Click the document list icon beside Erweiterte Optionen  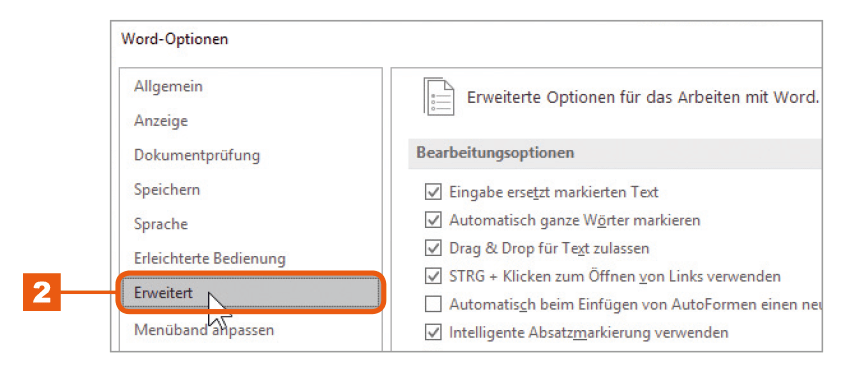point(439,97)
